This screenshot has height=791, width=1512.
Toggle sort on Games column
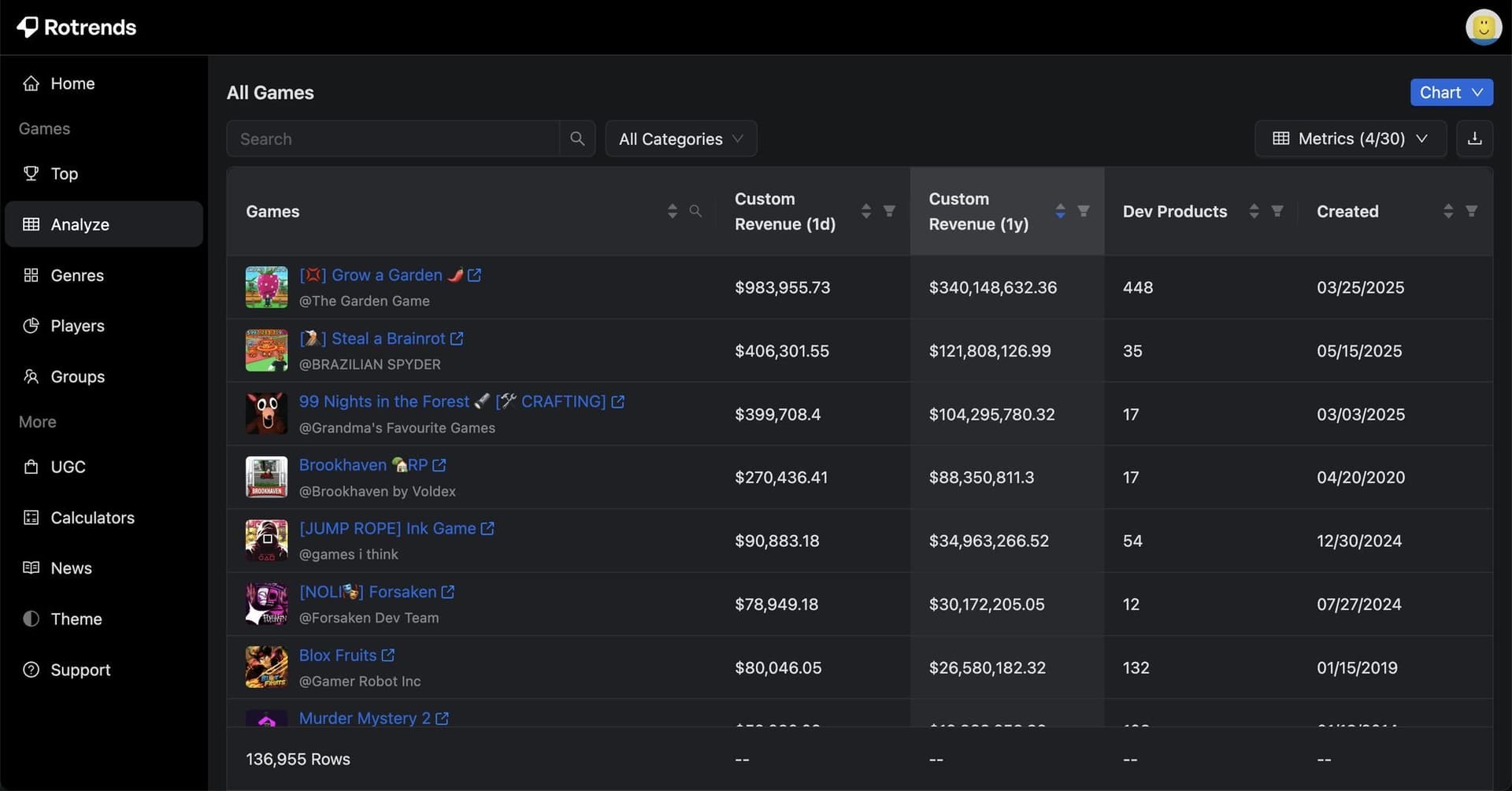pos(672,211)
